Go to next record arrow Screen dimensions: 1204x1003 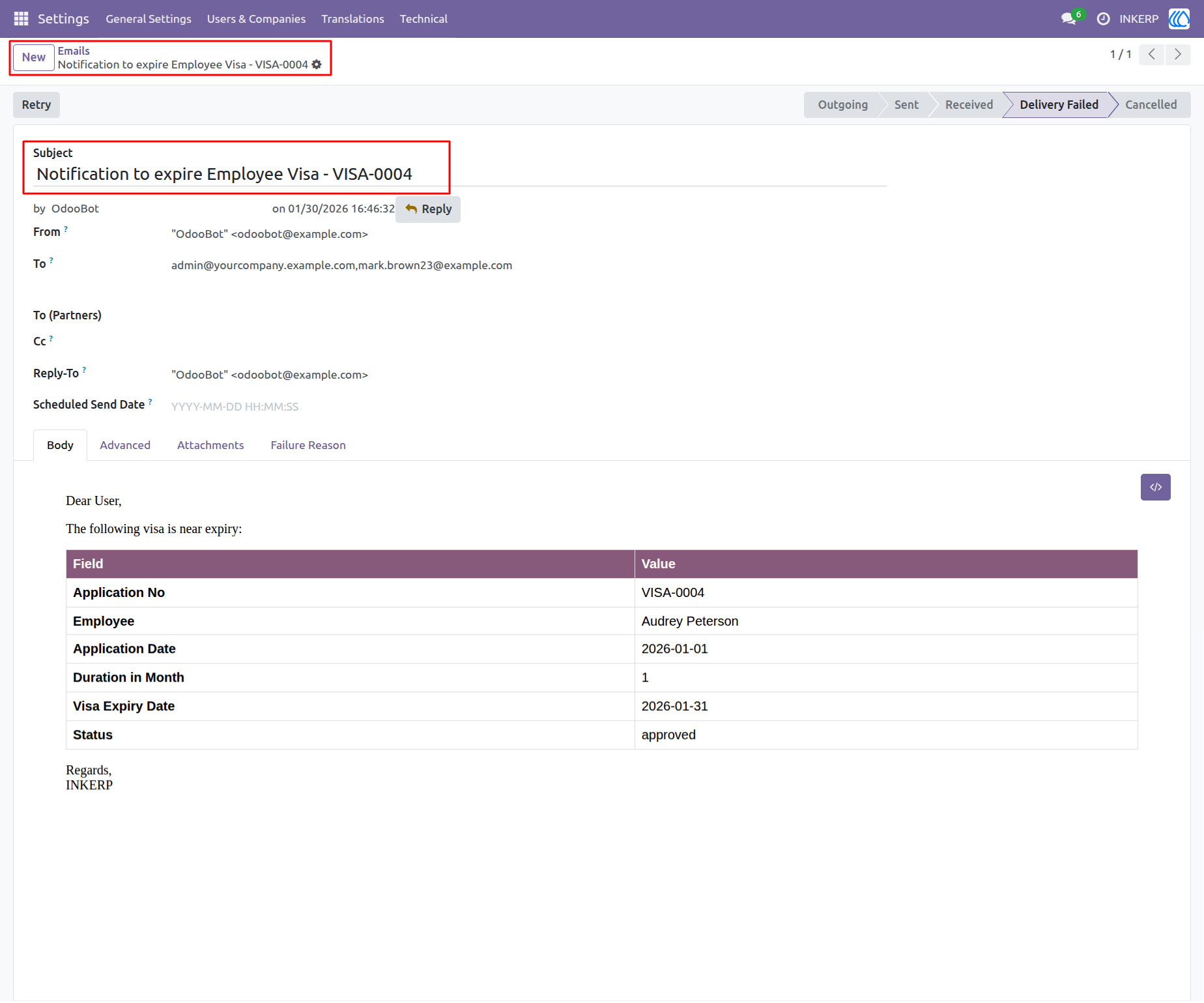[x=1178, y=55]
